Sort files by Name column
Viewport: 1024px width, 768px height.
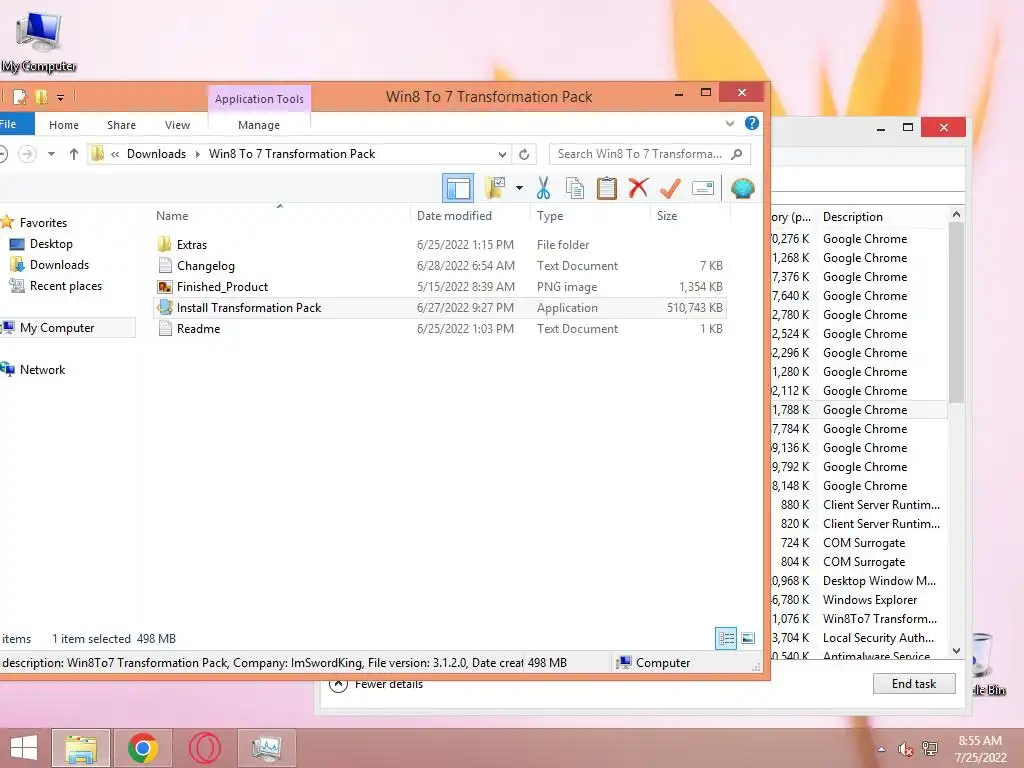(172, 216)
